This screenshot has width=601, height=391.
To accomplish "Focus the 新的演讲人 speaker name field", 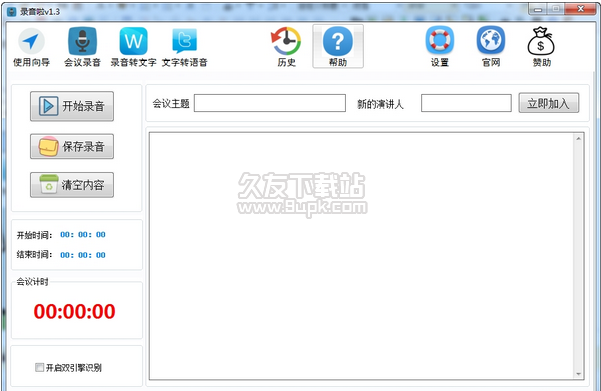I will point(466,103).
